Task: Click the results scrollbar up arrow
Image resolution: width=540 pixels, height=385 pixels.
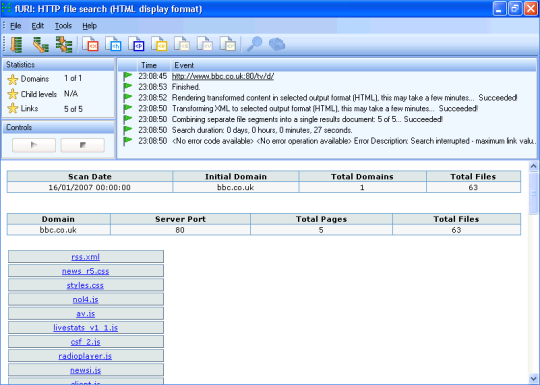Action: point(533,166)
